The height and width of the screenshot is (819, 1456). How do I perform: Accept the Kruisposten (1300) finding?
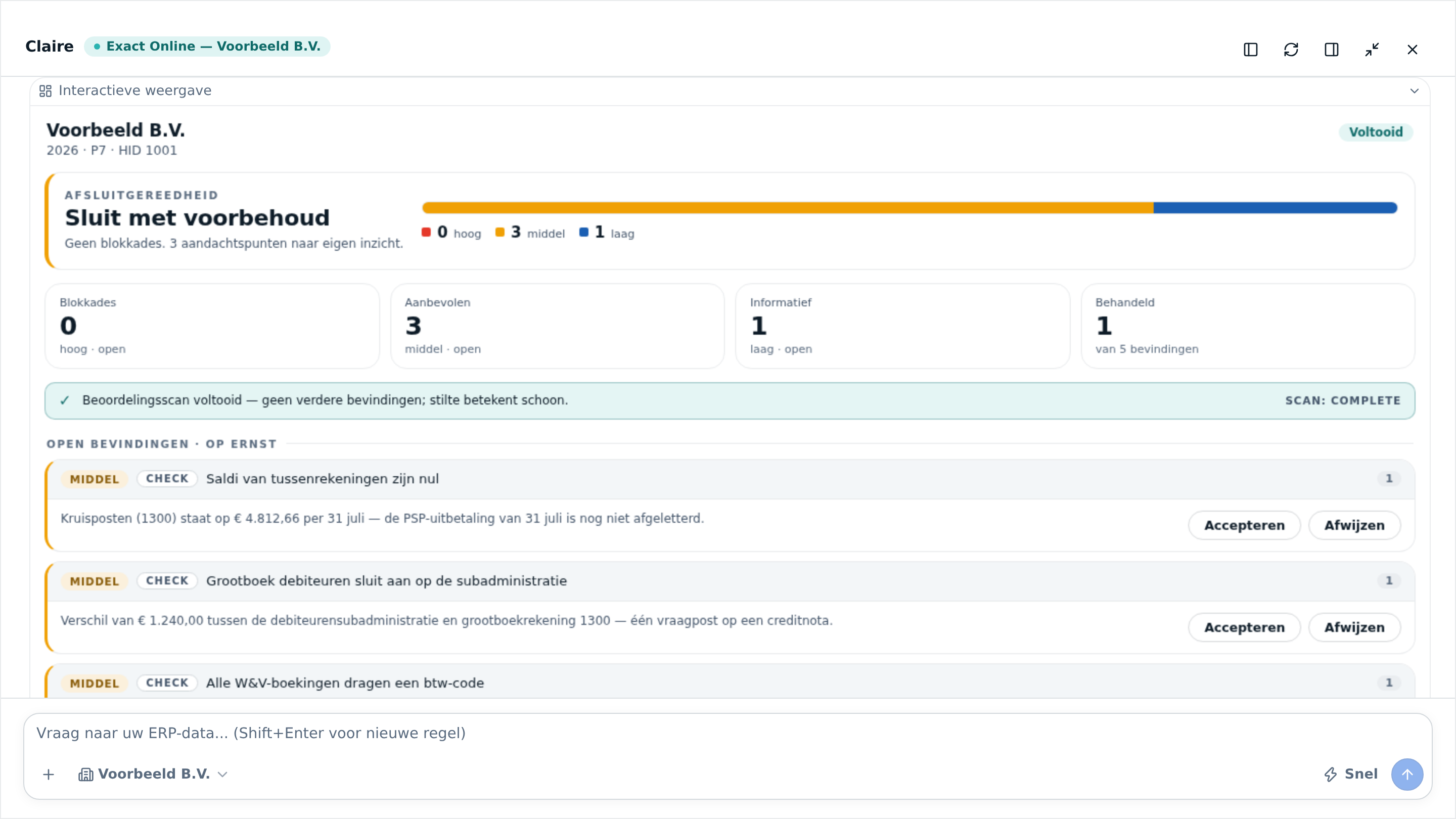click(x=1244, y=526)
